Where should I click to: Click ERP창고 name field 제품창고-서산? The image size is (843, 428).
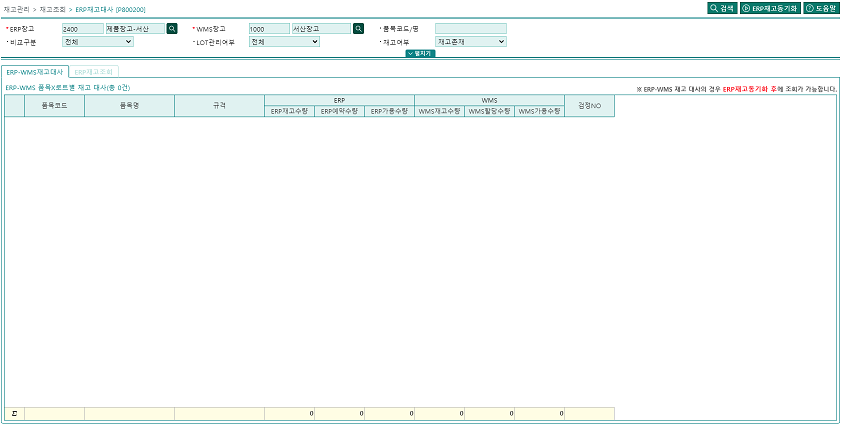coord(135,28)
